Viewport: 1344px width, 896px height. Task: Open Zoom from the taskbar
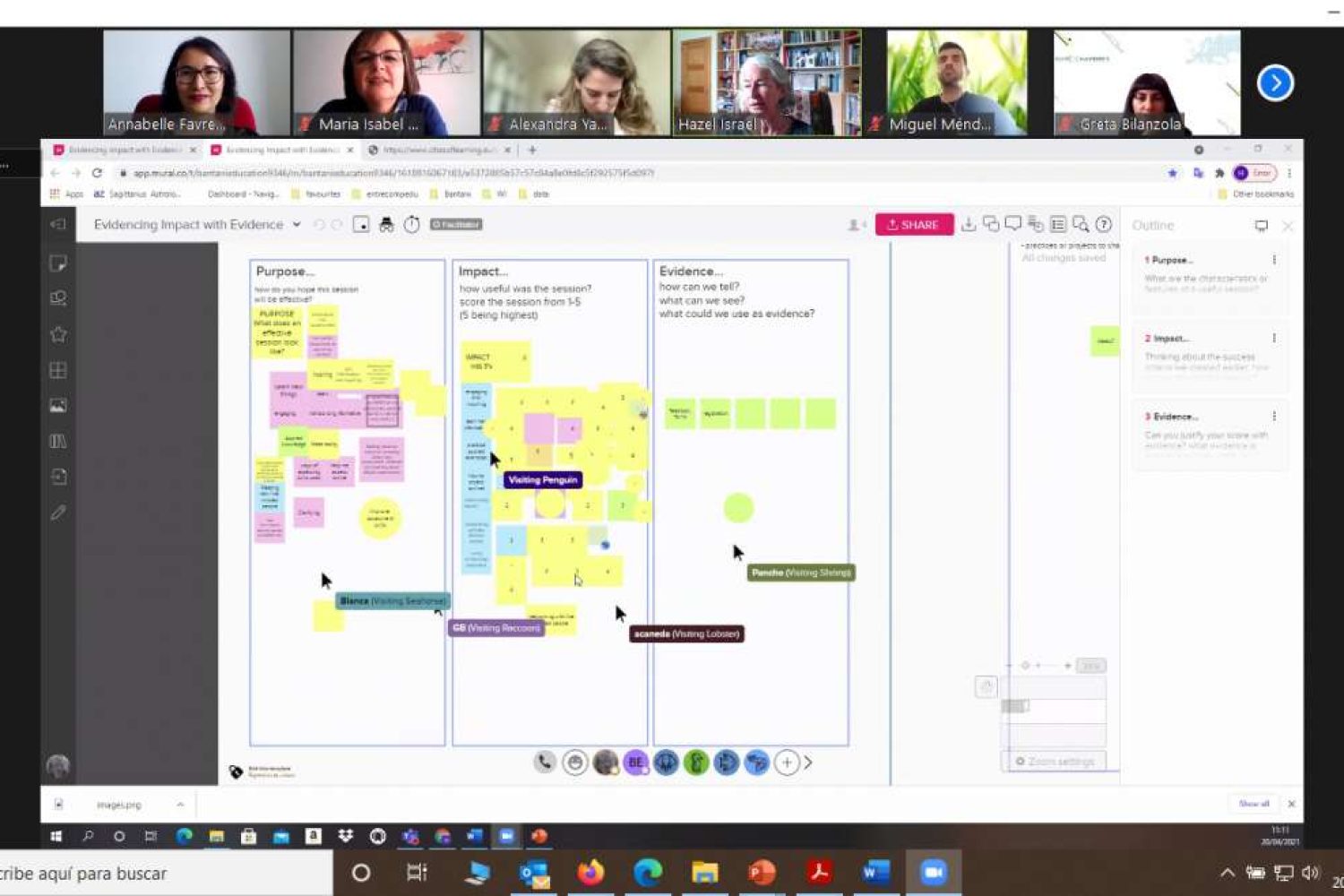[933, 873]
